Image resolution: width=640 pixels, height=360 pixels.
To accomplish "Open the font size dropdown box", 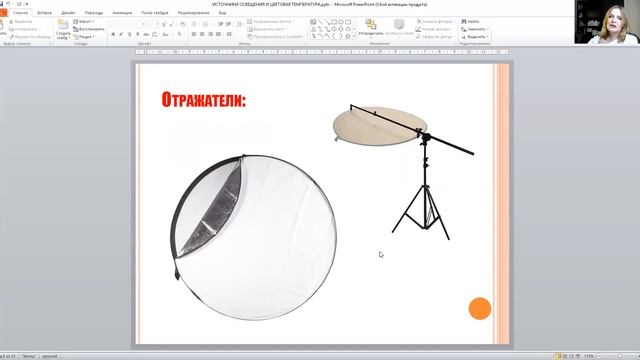I will [x=152, y=24].
